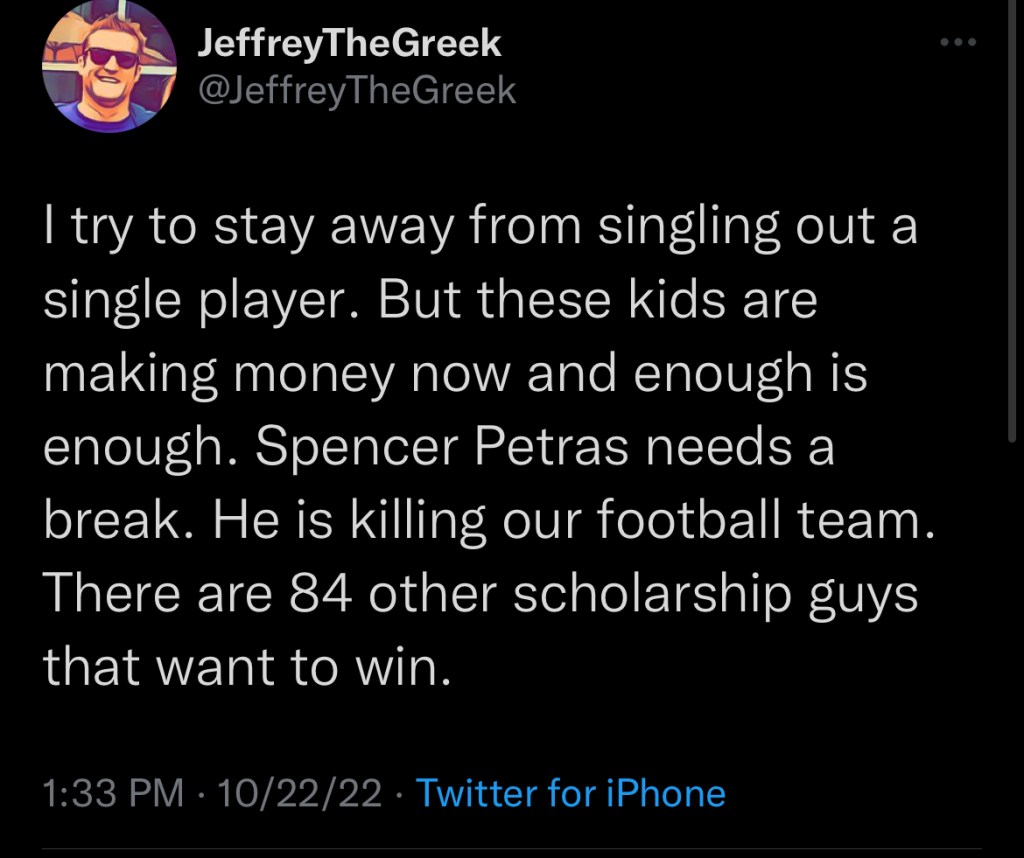Click the 1:33 PM timestamp

coord(114,794)
